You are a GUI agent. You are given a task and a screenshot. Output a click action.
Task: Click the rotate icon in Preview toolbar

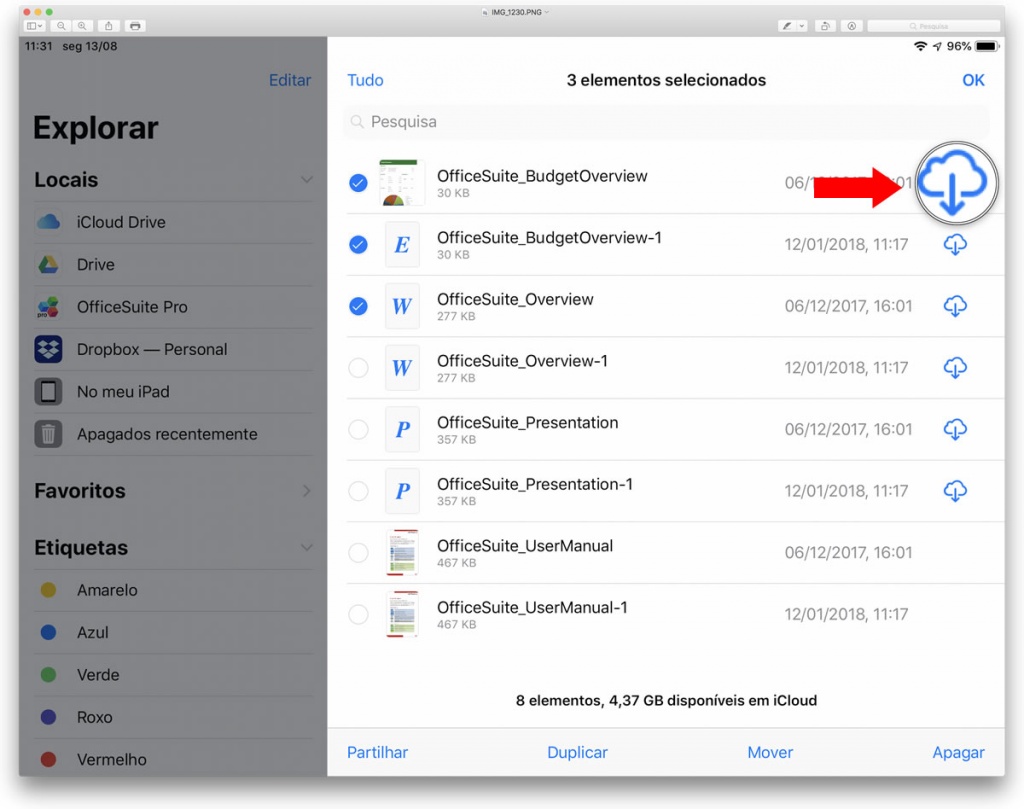(824, 26)
